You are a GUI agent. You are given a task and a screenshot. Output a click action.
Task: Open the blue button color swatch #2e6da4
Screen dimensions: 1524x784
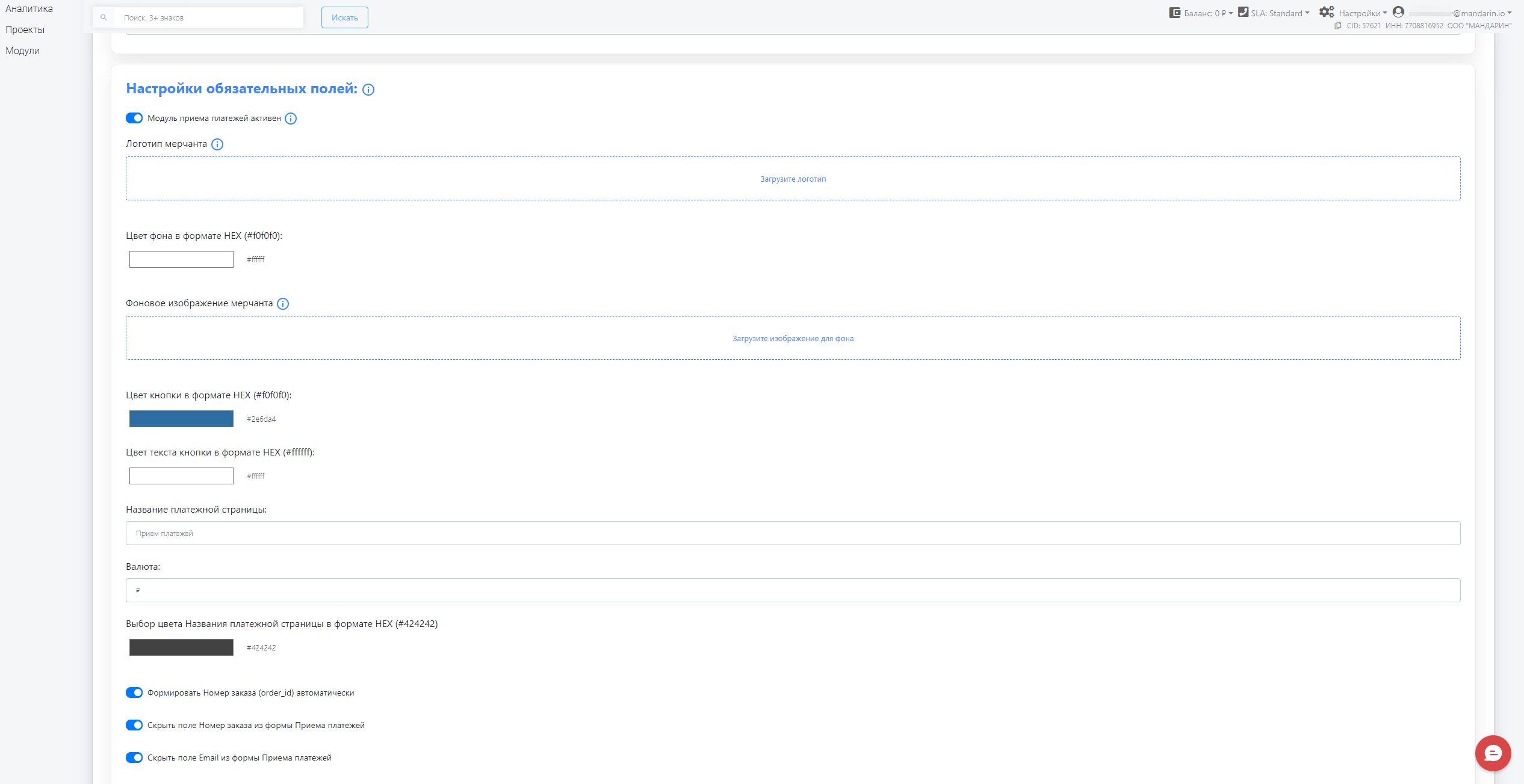[181, 419]
